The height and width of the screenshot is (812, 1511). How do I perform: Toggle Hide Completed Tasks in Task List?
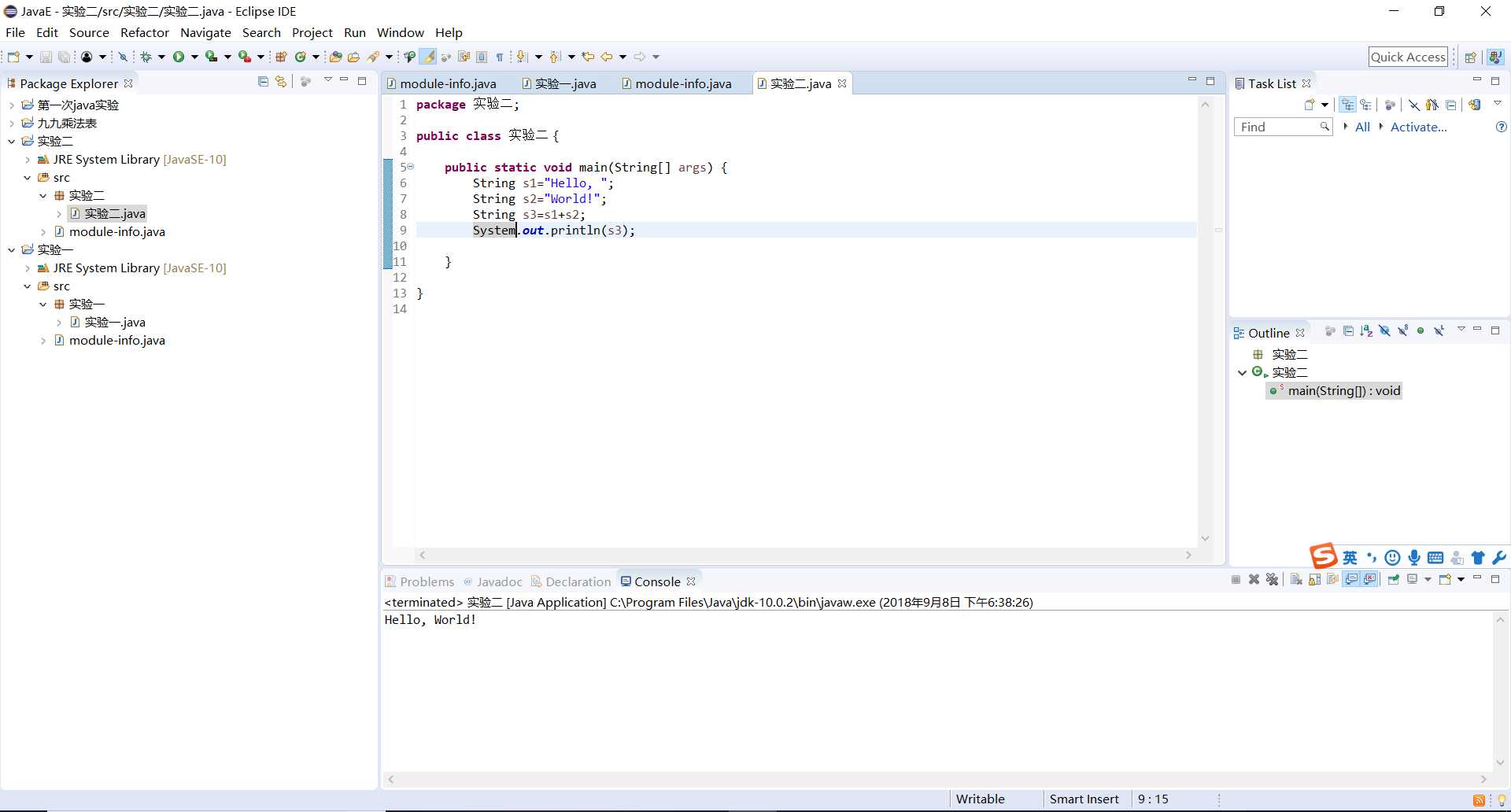coord(1414,105)
